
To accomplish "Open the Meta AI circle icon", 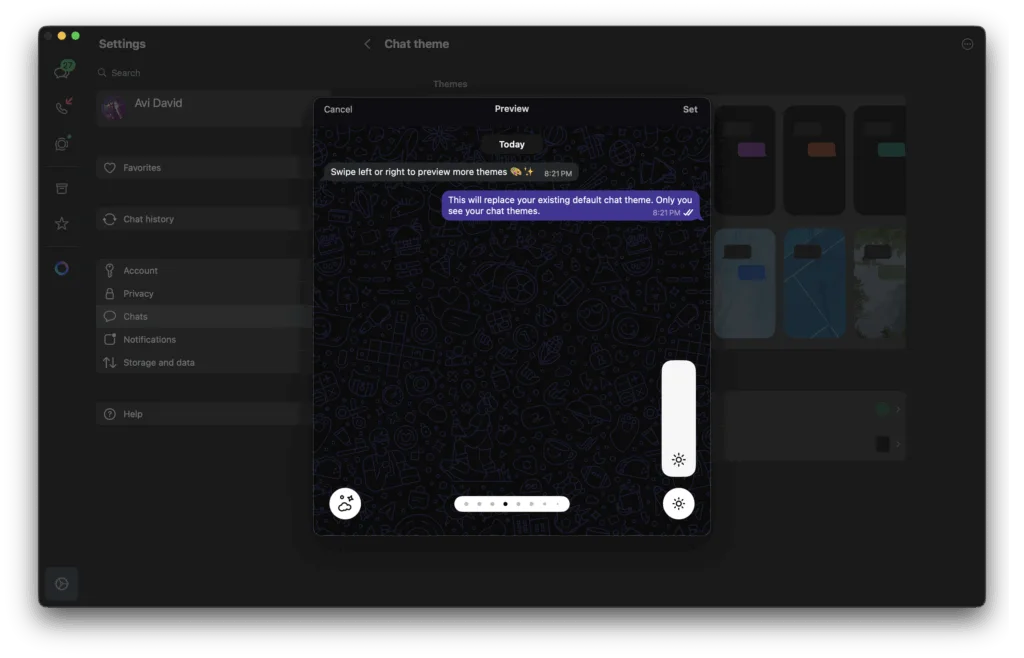I will point(62,268).
